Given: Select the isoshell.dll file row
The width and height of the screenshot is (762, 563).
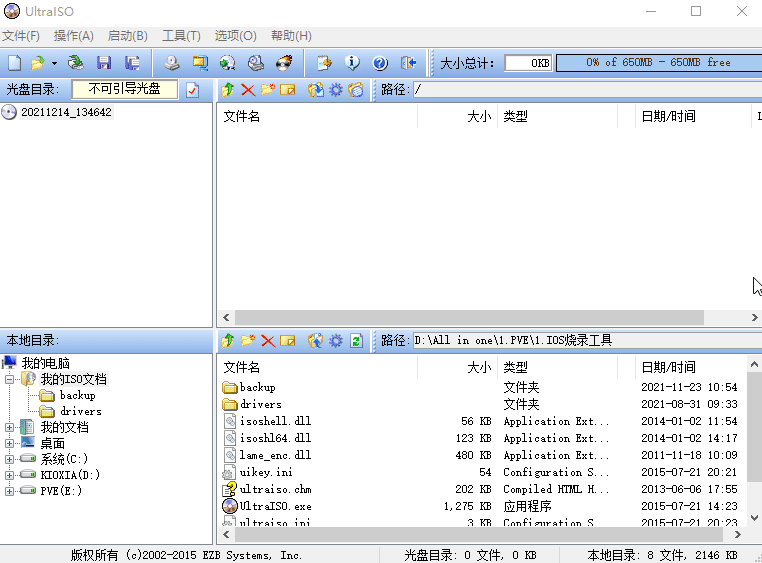Looking at the screenshot, I should (480, 421).
